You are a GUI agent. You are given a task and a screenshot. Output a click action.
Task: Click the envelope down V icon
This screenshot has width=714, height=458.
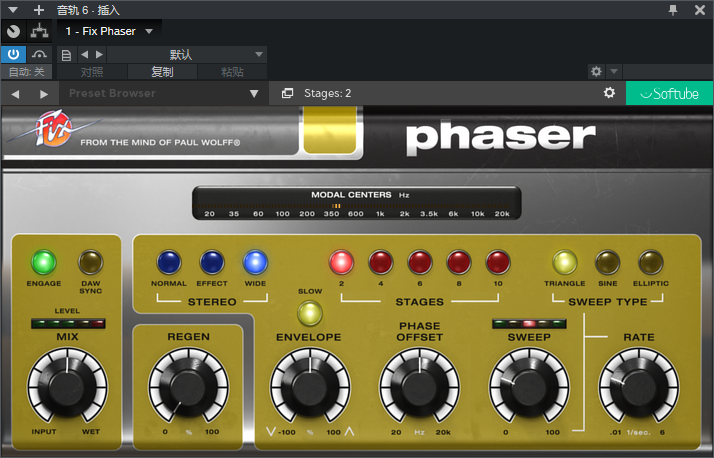(x=270, y=432)
